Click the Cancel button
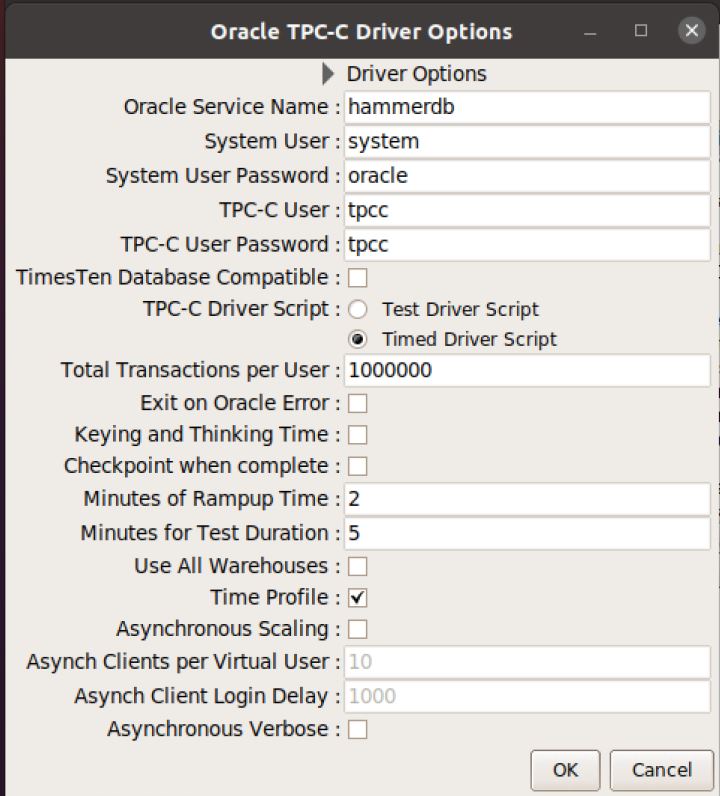The width and height of the screenshot is (720, 796). point(661,770)
